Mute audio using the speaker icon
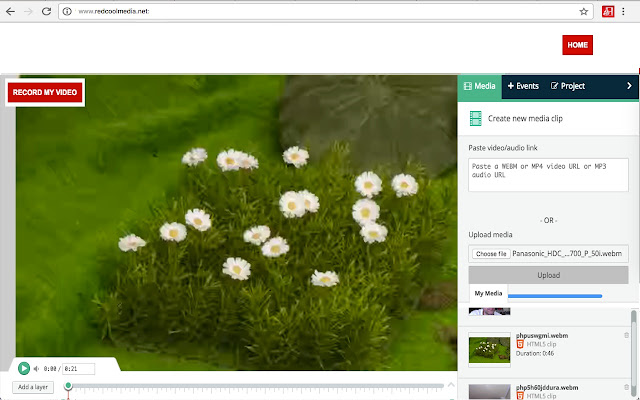640x400 pixels. pyautogui.click(x=36, y=369)
